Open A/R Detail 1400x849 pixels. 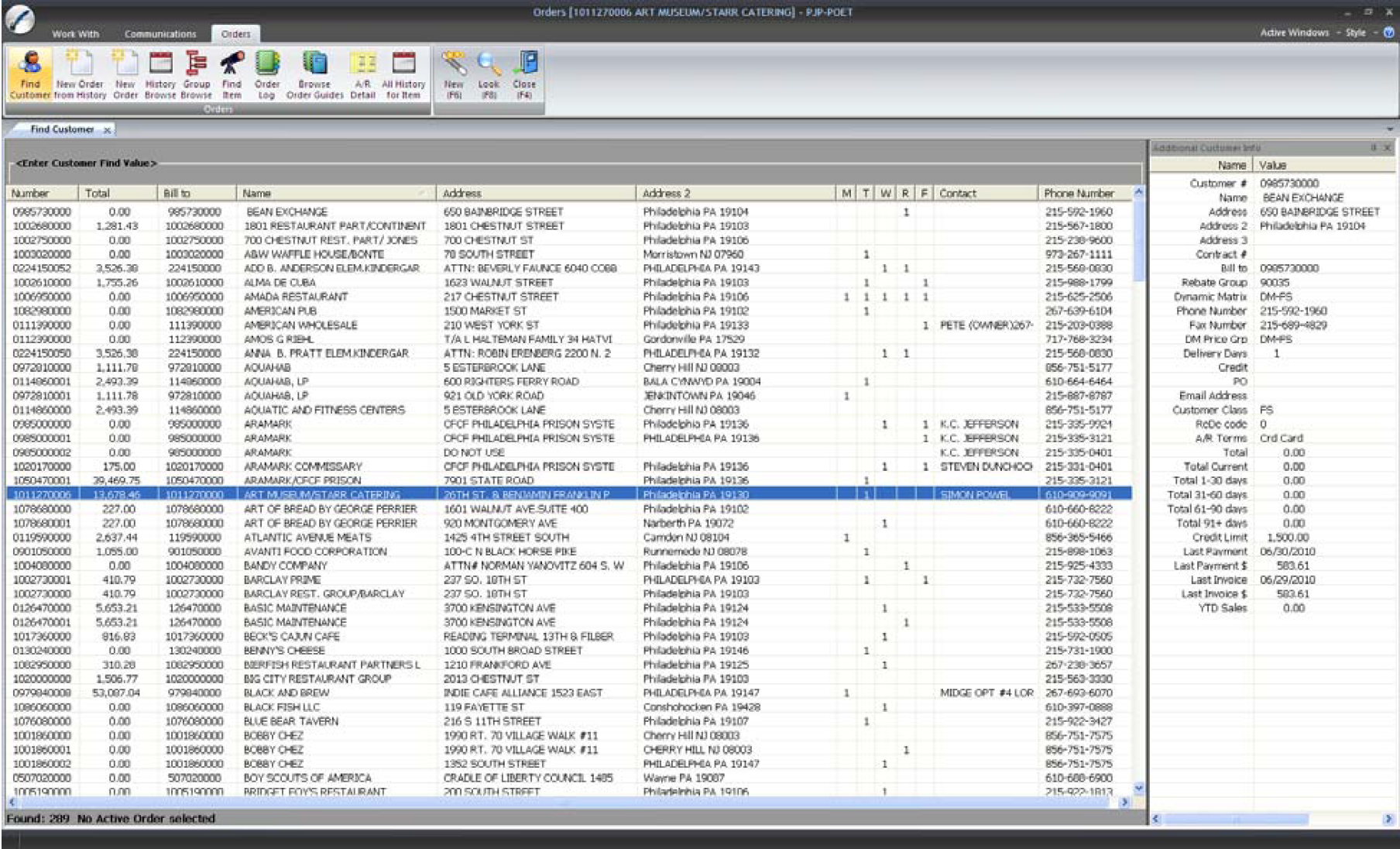(x=362, y=74)
